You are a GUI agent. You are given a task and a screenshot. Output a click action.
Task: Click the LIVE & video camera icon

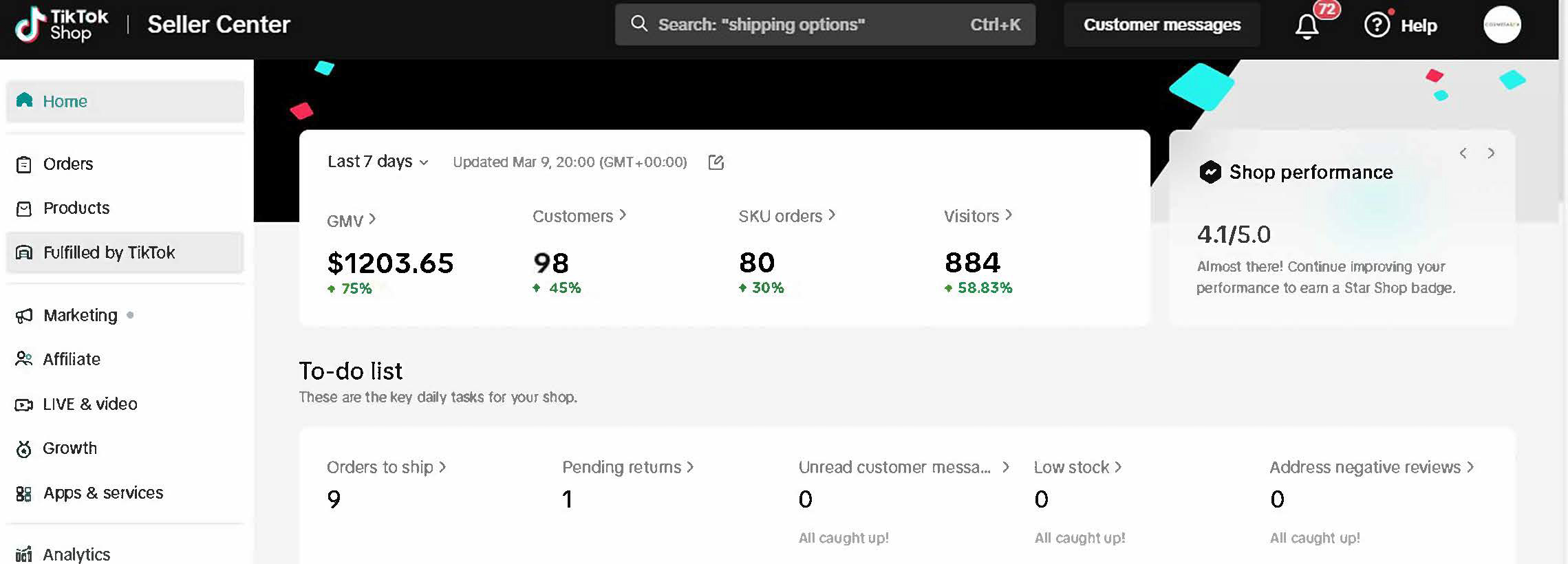point(24,404)
